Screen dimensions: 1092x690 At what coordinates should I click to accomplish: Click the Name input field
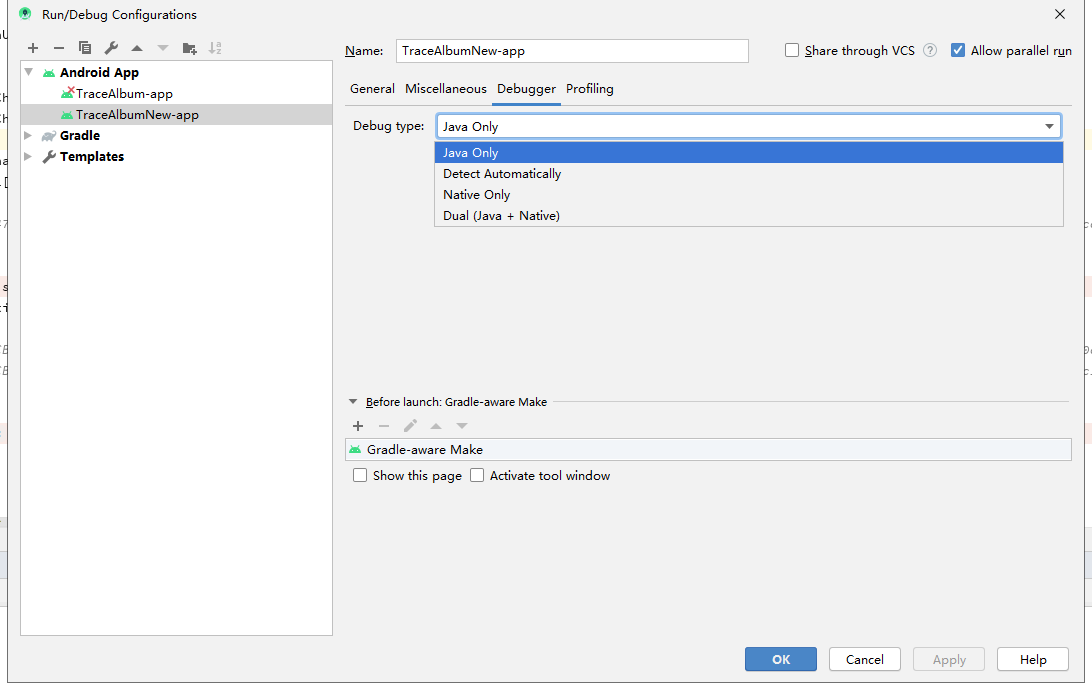[572, 50]
